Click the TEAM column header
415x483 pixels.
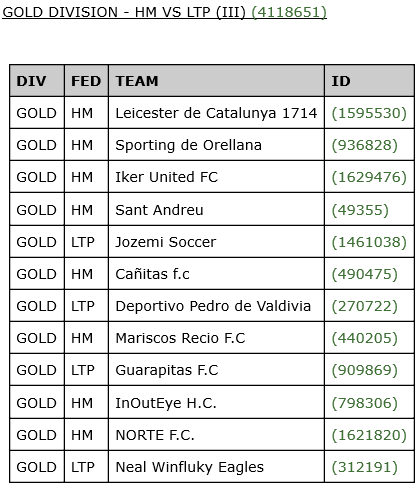[216, 81]
